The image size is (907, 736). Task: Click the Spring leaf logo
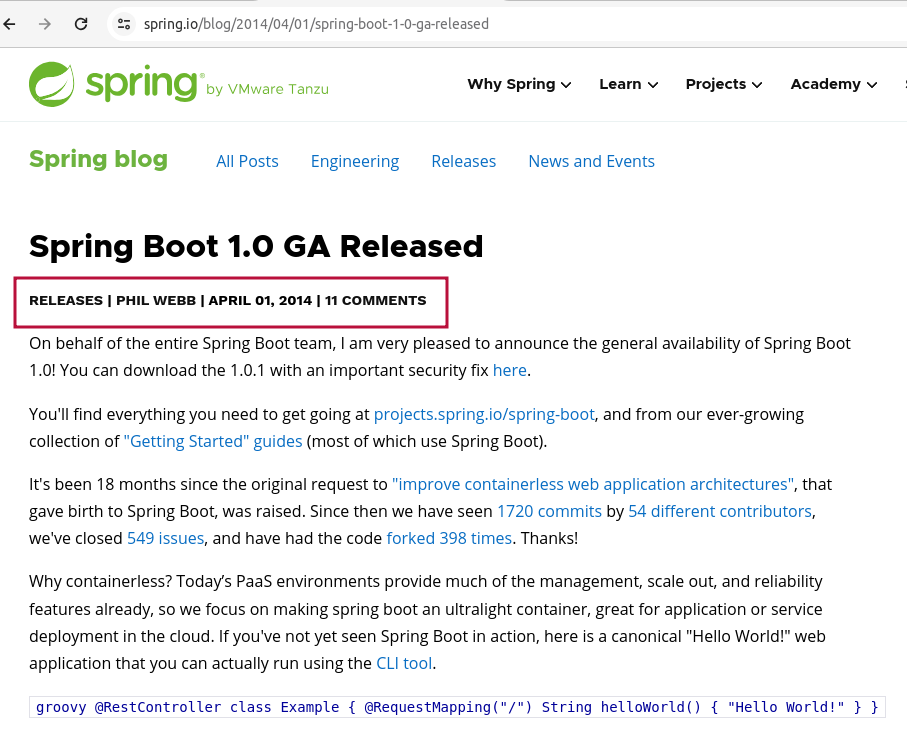pos(51,84)
